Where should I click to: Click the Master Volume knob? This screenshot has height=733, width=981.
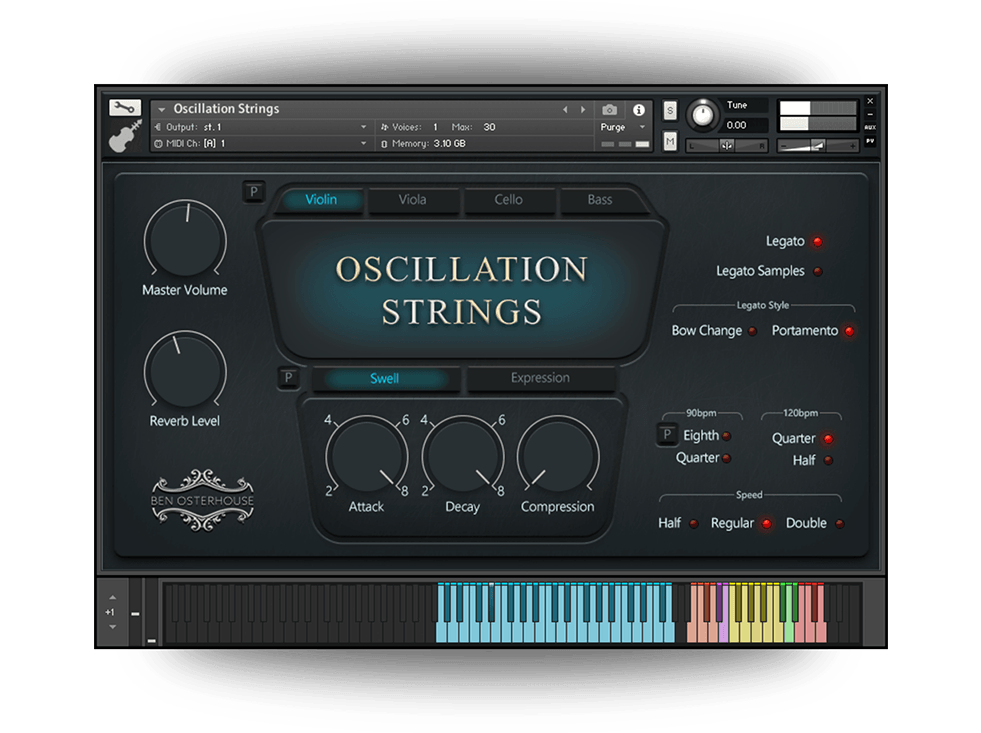tap(185, 240)
